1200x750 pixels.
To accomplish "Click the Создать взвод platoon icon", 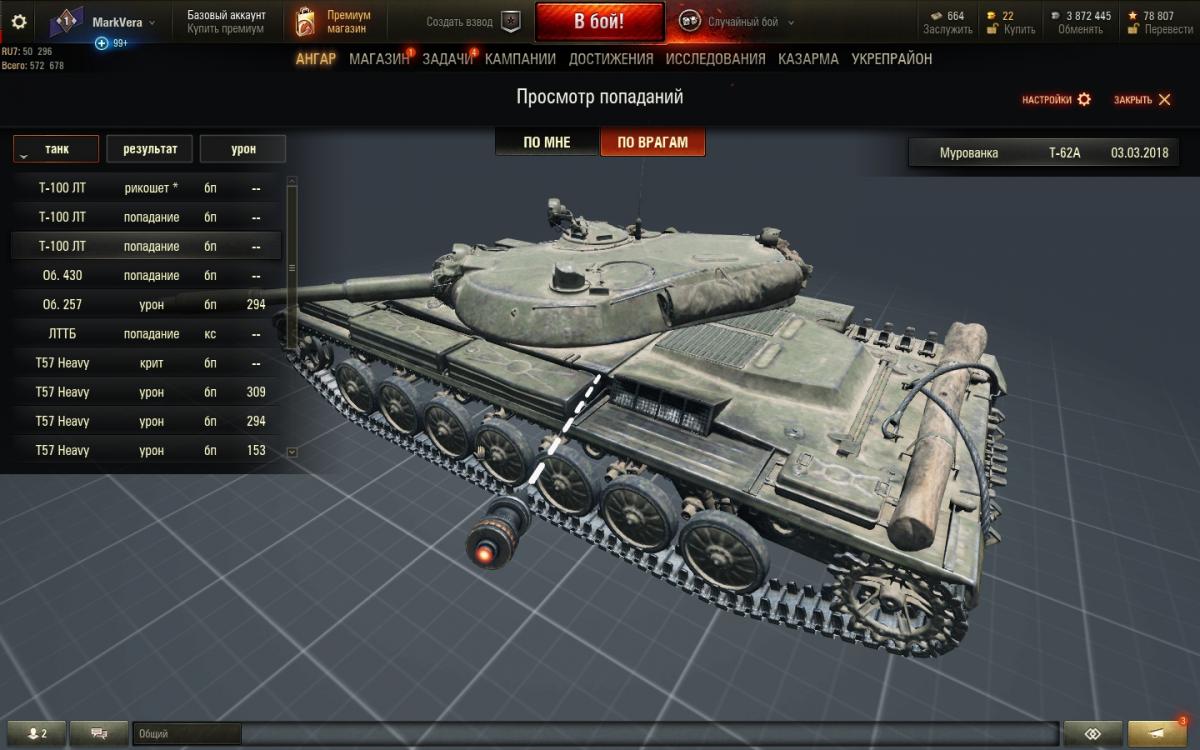I will pyautogui.click(x=511, y=21).
